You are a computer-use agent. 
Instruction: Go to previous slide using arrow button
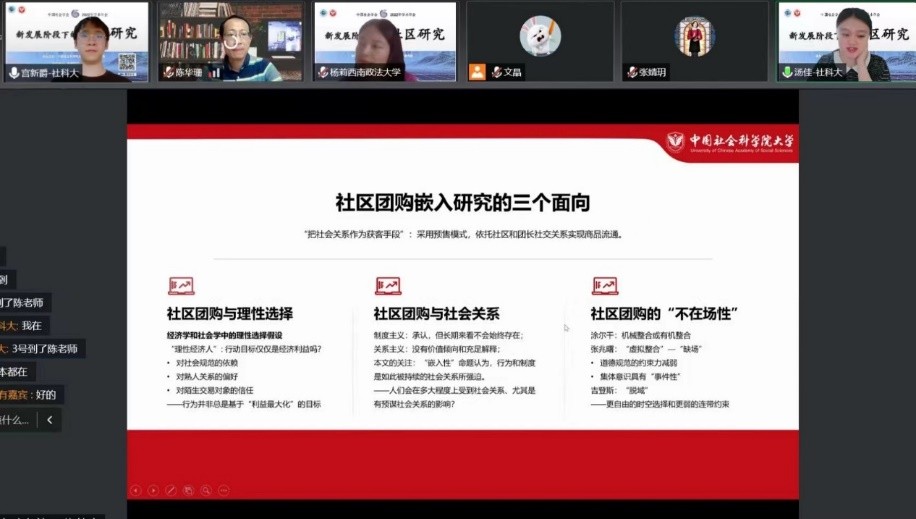136,490
